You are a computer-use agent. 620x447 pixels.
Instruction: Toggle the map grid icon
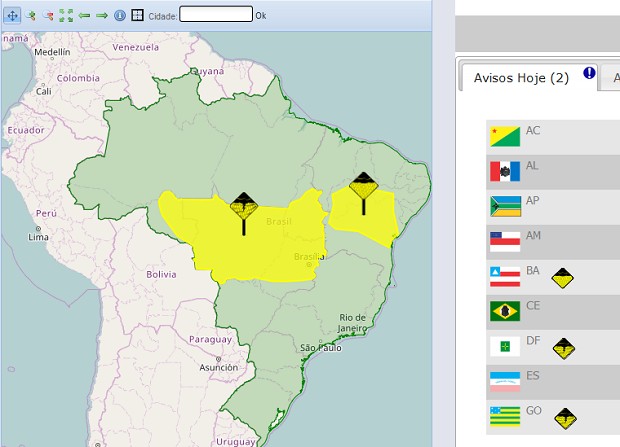coord(138,15)
